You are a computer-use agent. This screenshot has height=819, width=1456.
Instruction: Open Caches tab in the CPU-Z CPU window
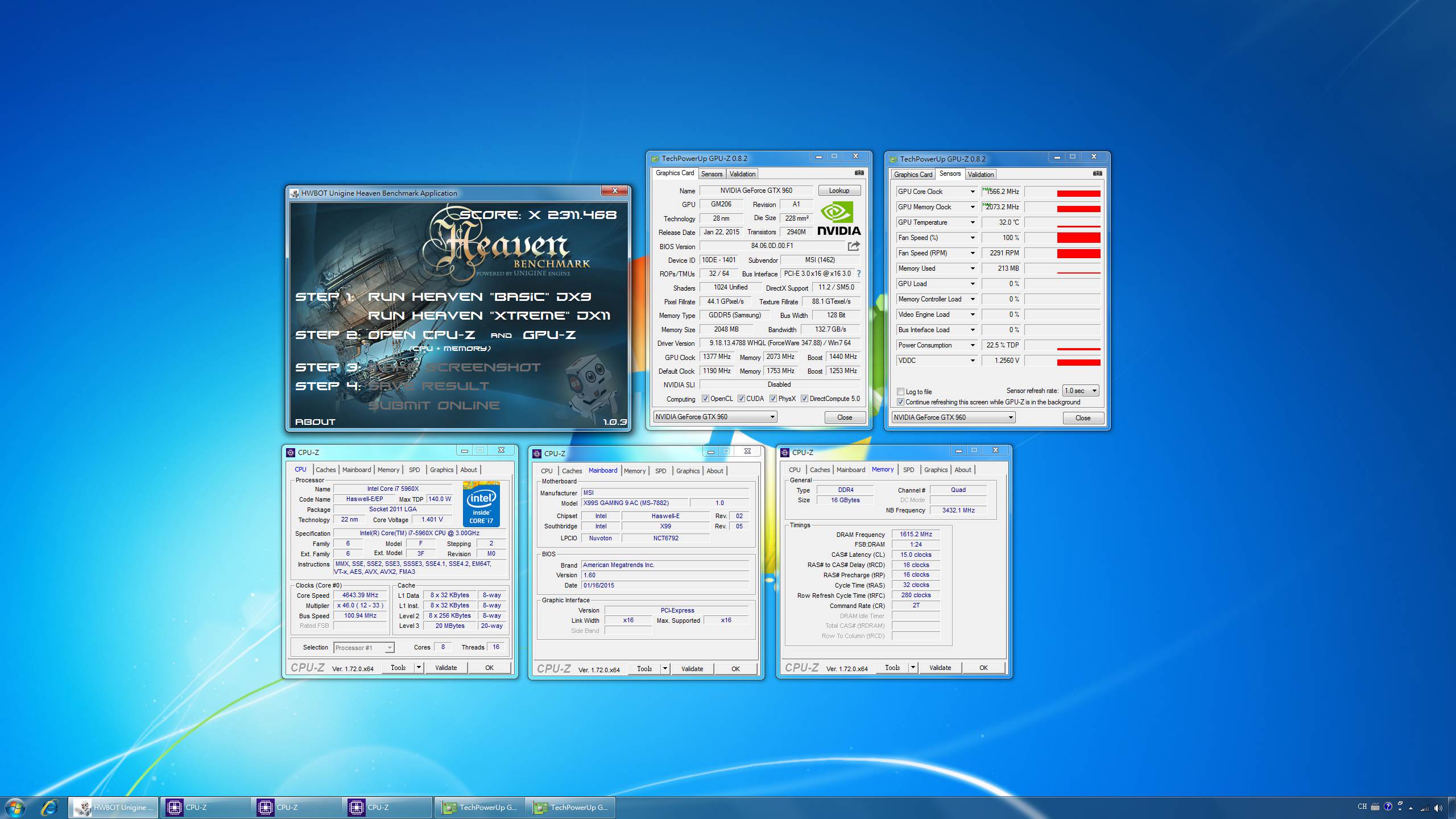[326, 470]
